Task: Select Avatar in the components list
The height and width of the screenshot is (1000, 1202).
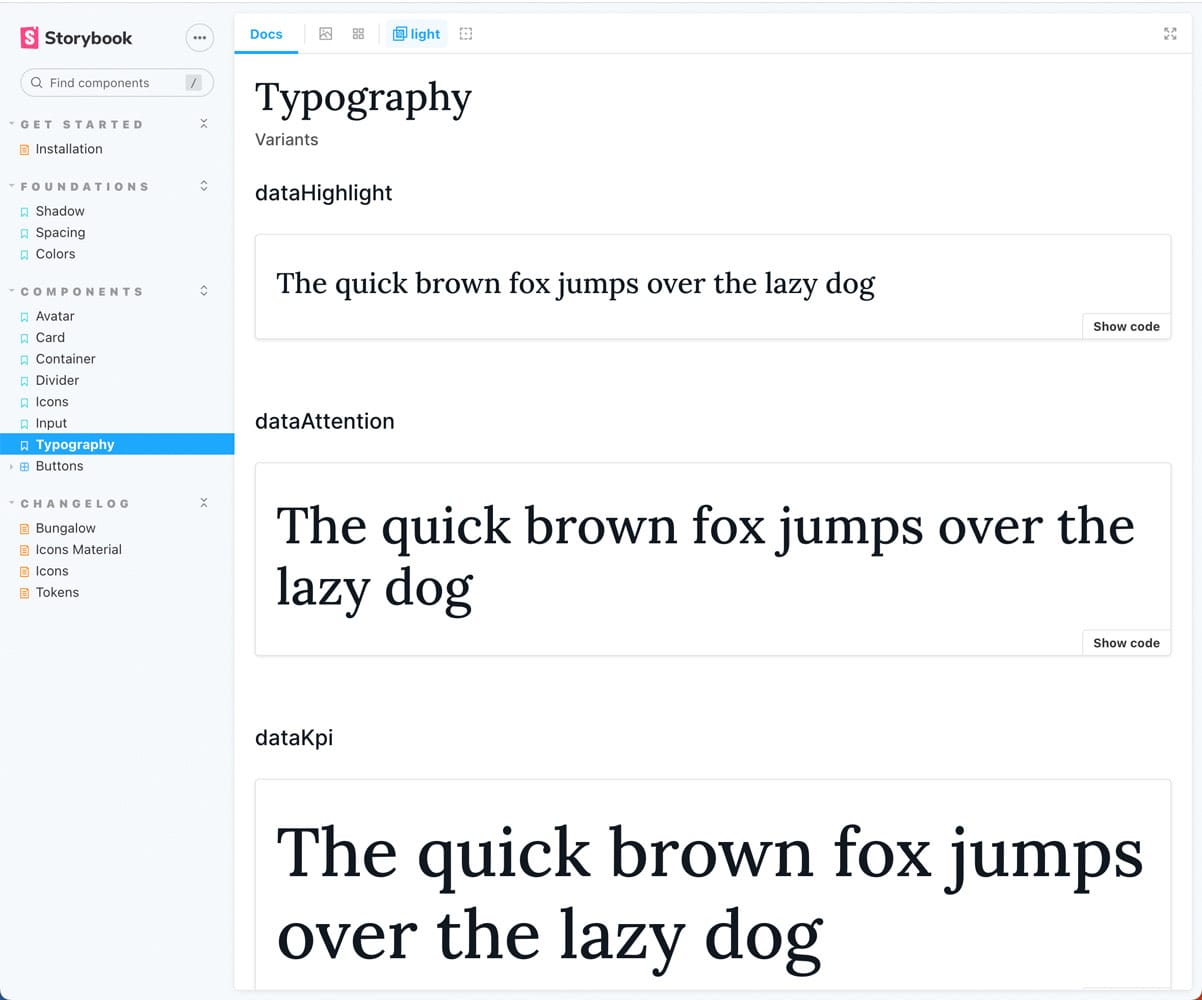Action: (x=55, y=316)
